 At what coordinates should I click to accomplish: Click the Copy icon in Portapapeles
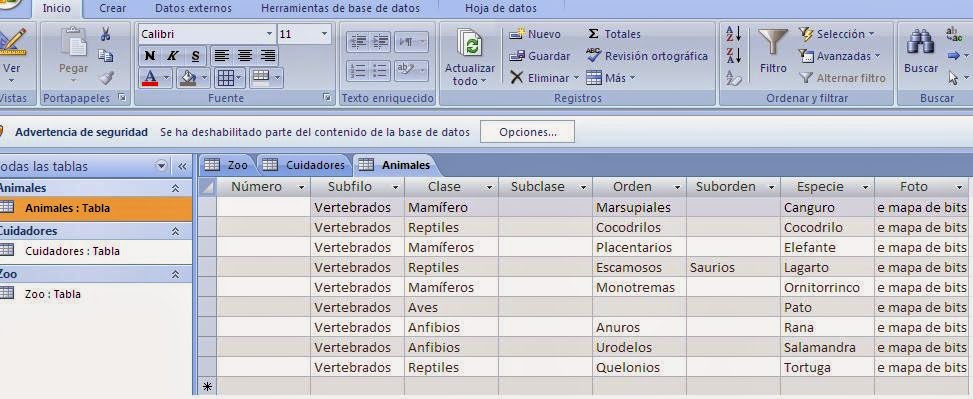coord(105,56)
